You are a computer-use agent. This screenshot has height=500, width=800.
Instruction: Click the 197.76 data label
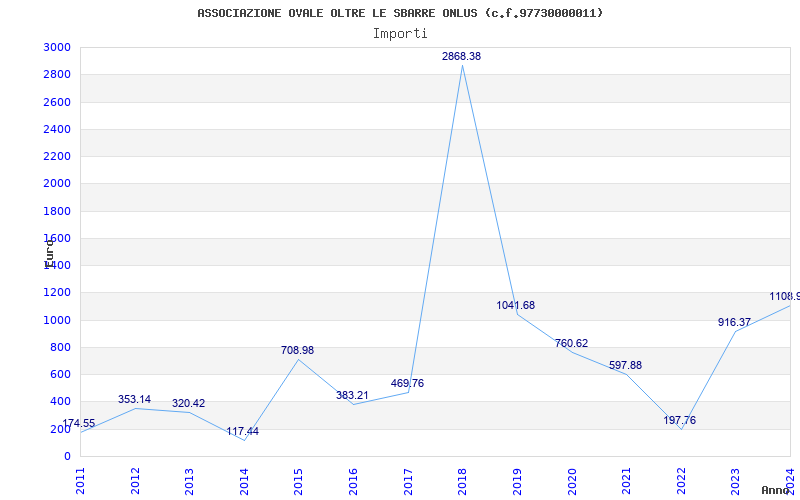coord(680,421)
